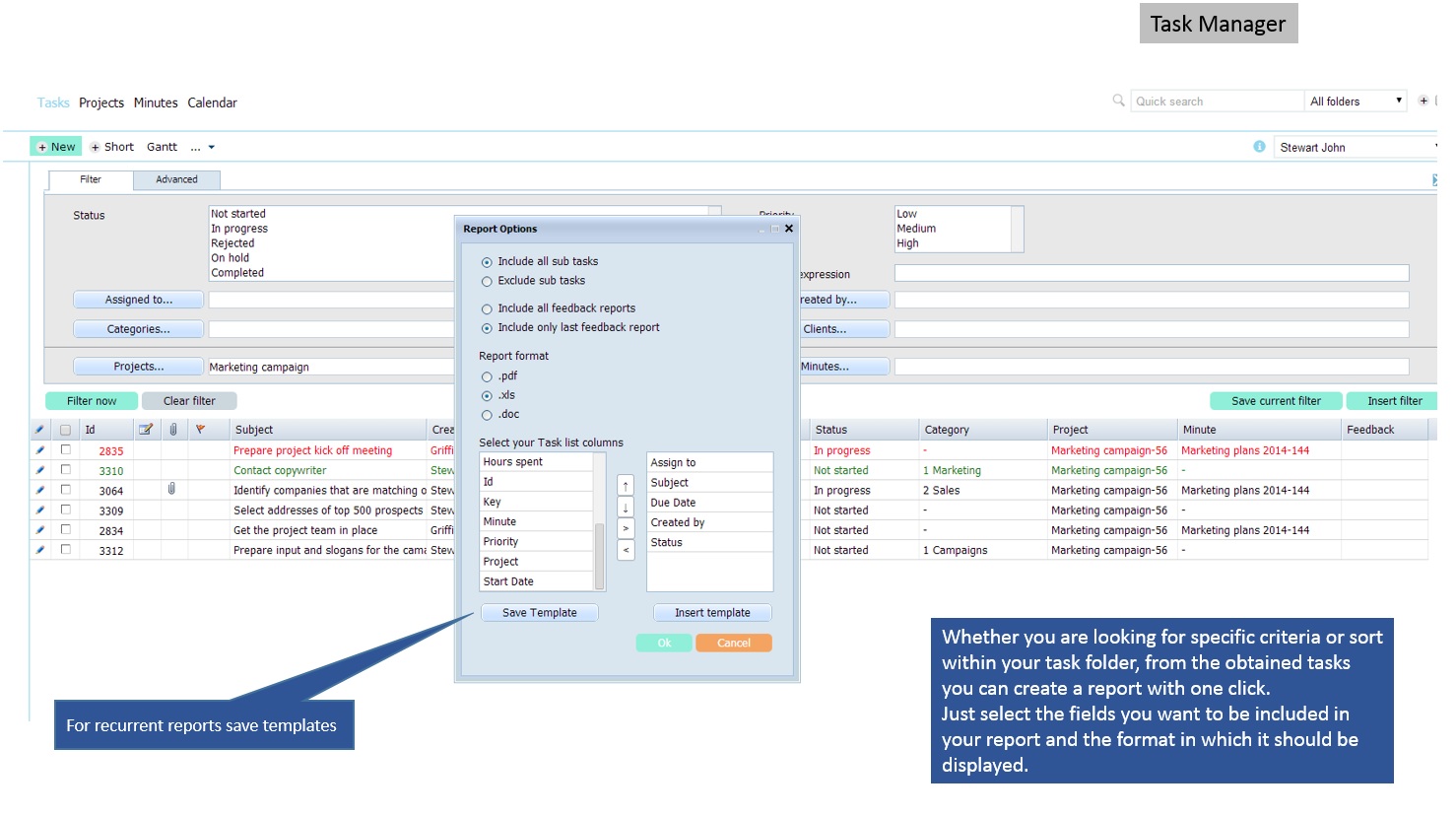1456x816 pixels.
Task: Click the Assigned to... button
Action: 139,300
